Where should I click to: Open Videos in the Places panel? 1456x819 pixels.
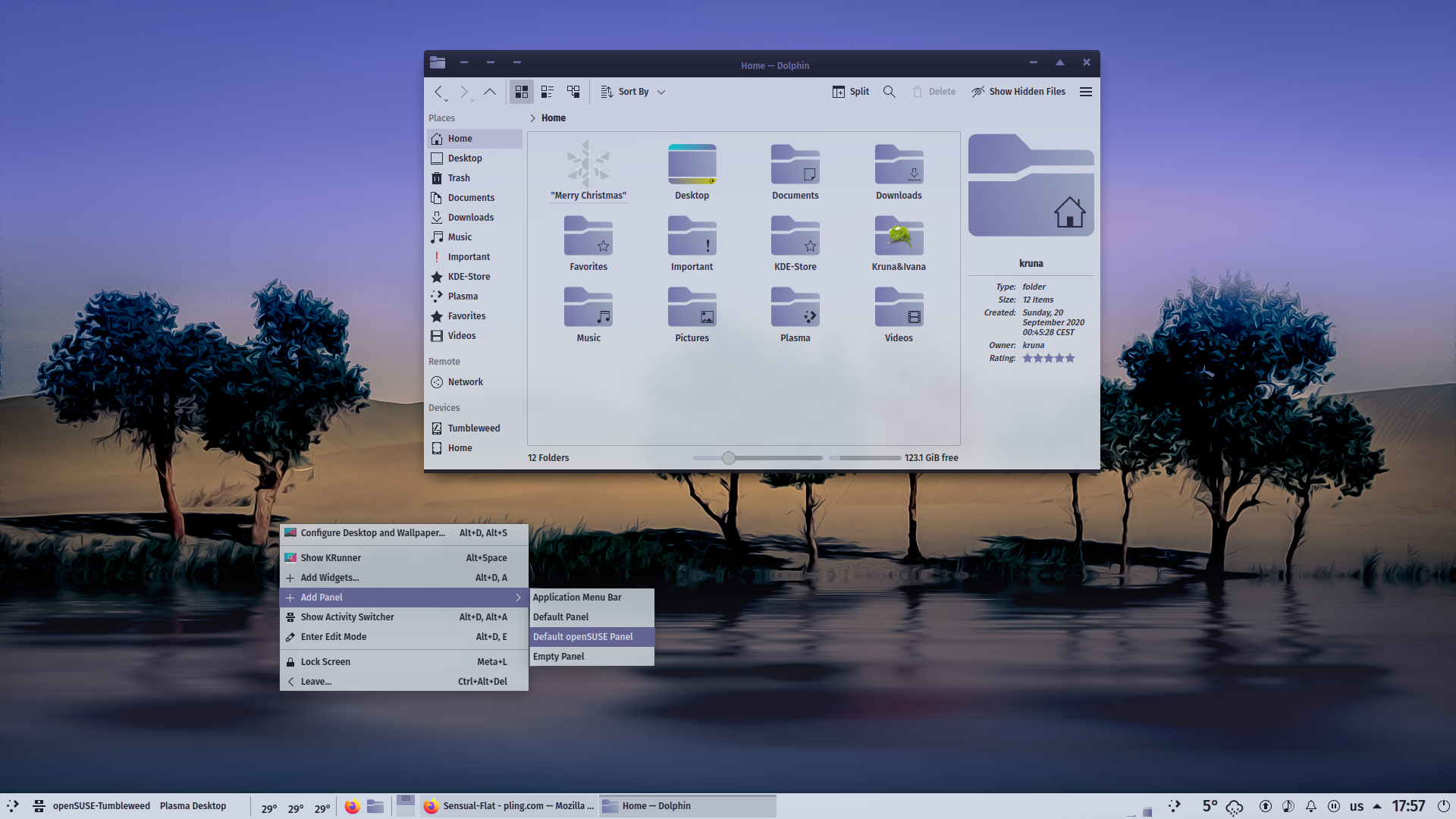[x=475, y=336]
